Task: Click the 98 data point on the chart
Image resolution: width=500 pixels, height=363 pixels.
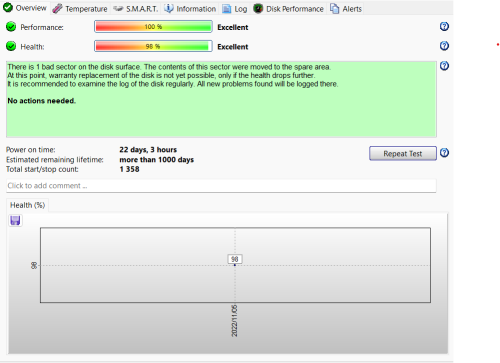Action: (x=235, y=265)
